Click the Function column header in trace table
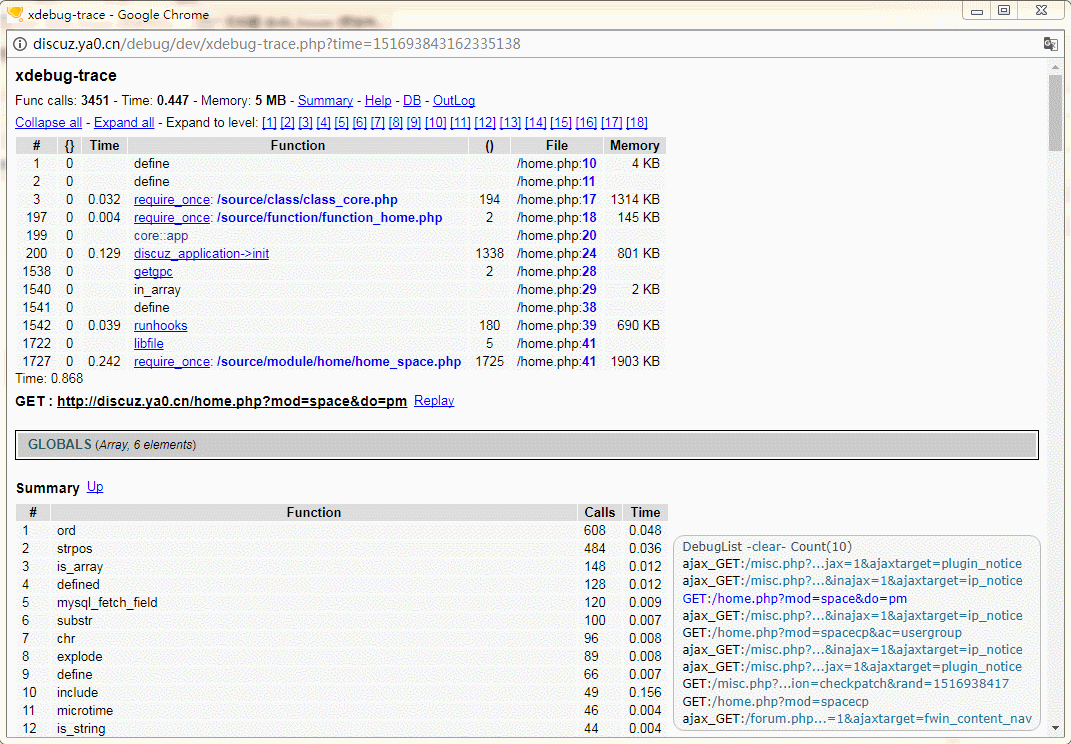The height and width of the screenshot is (744, 1071). [298, 146]
